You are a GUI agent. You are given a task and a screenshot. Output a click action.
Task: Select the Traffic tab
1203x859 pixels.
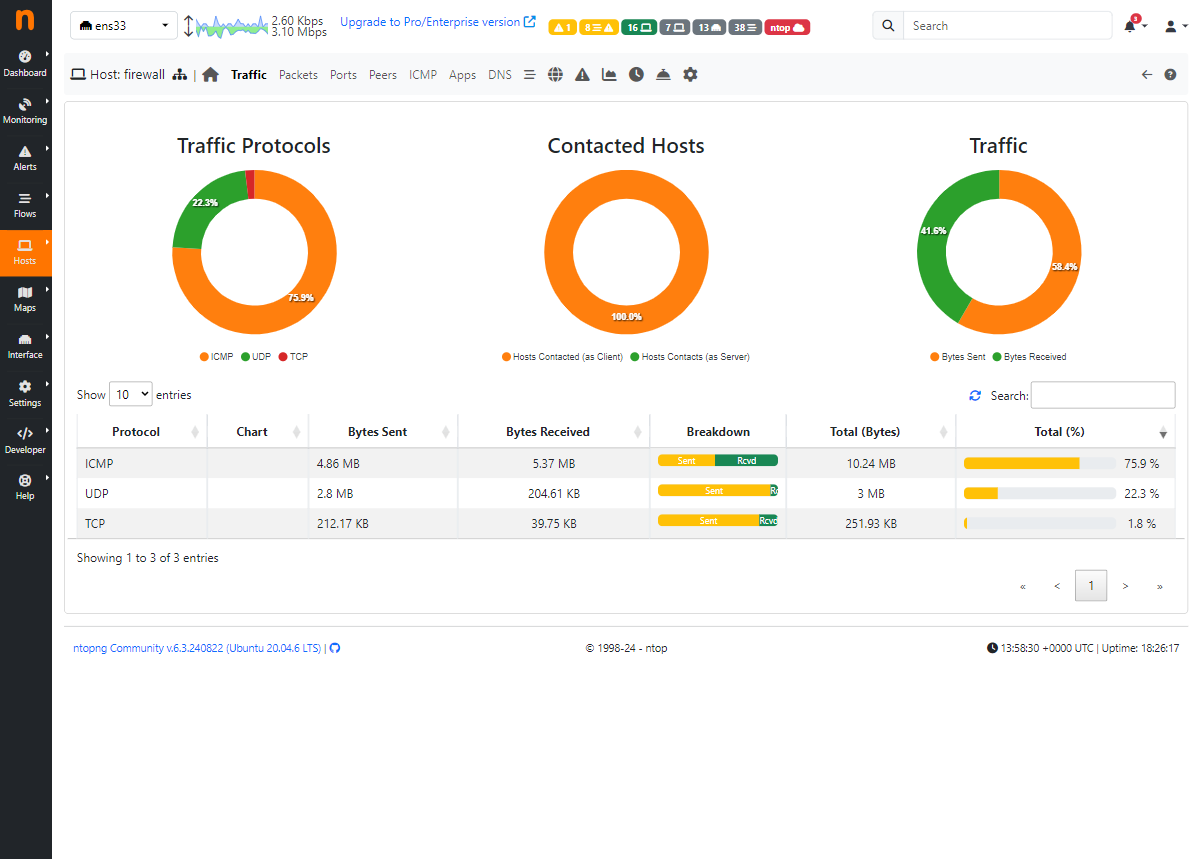249,75
